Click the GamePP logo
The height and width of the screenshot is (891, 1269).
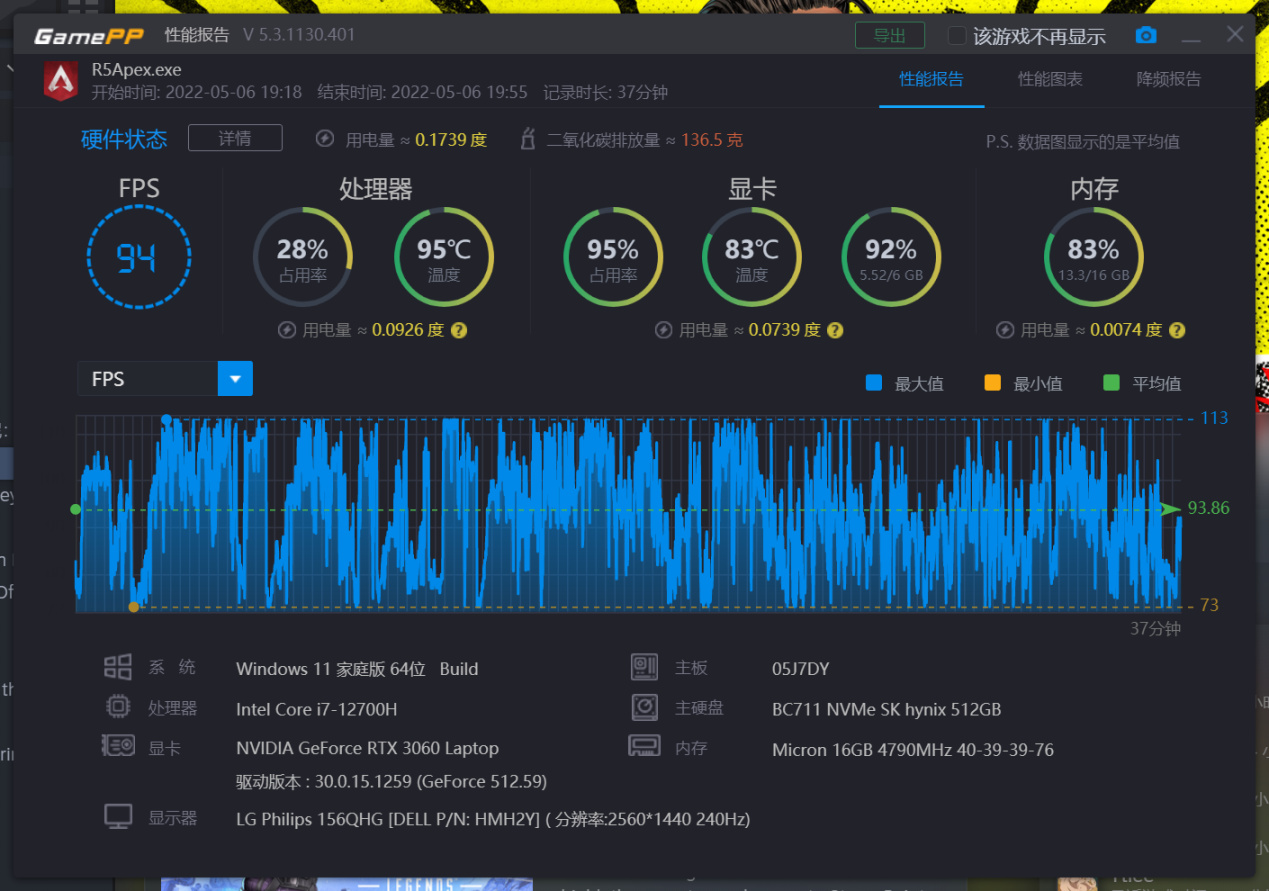coord(89,36)
